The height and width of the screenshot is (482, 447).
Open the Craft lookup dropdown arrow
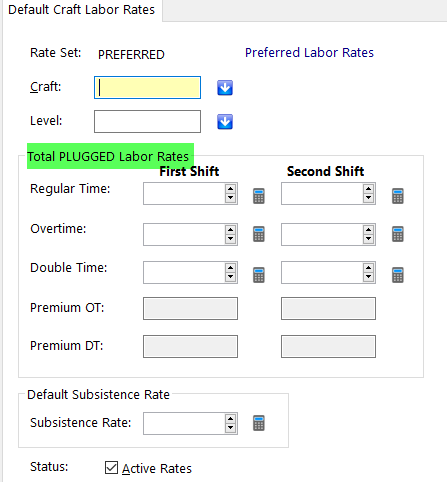click(225, 88)
